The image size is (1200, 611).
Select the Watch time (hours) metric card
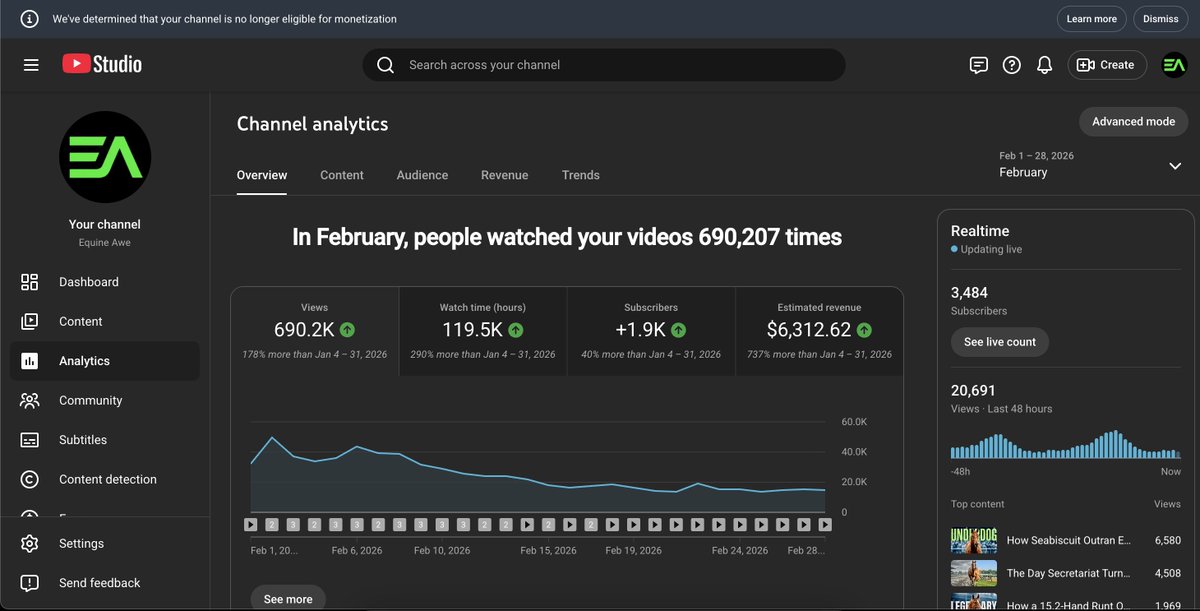point(483,331)
